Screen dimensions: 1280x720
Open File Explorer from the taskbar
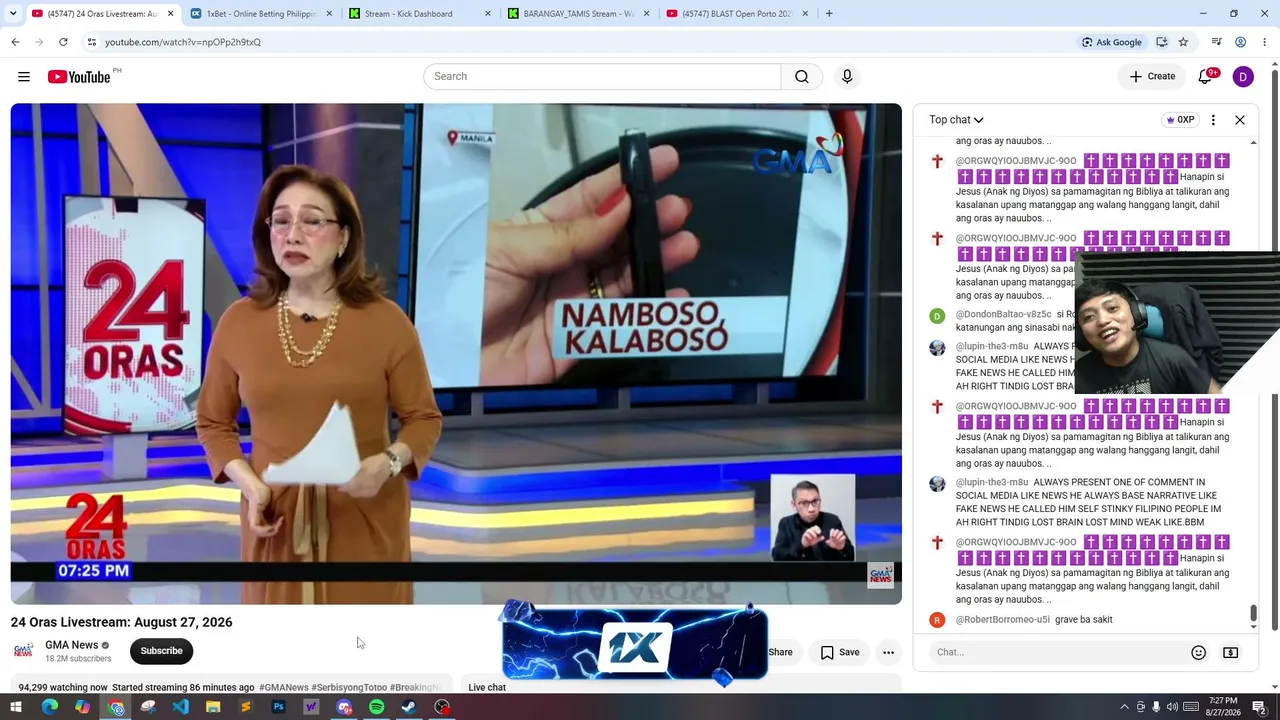tap(213, 707)
